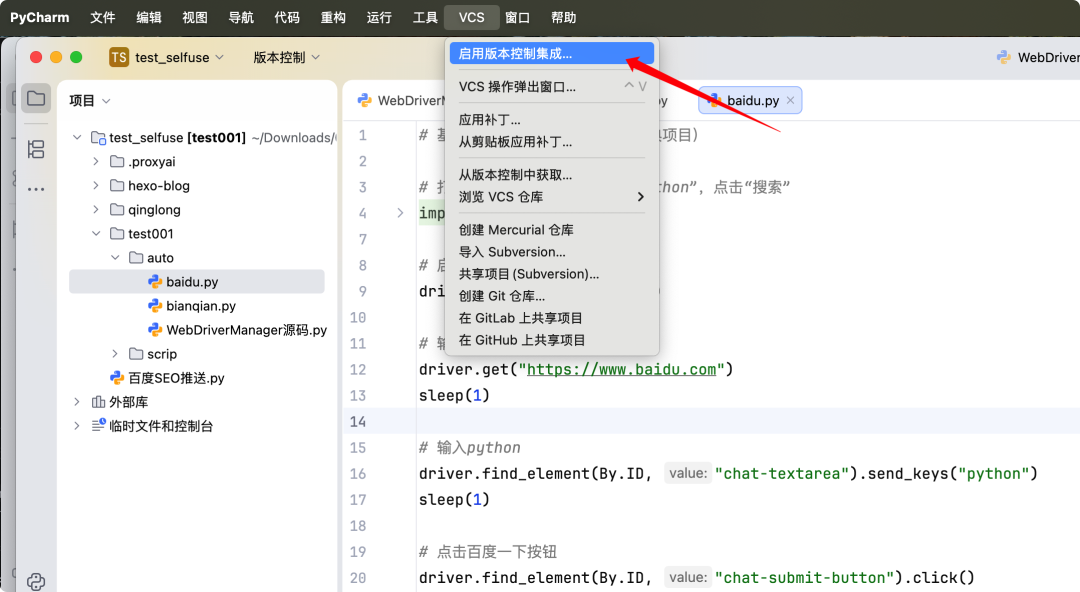Viewport: 1080px width, 592px height.
Task: Close the baidu.py editor tab
Action: tap(790, 100)
